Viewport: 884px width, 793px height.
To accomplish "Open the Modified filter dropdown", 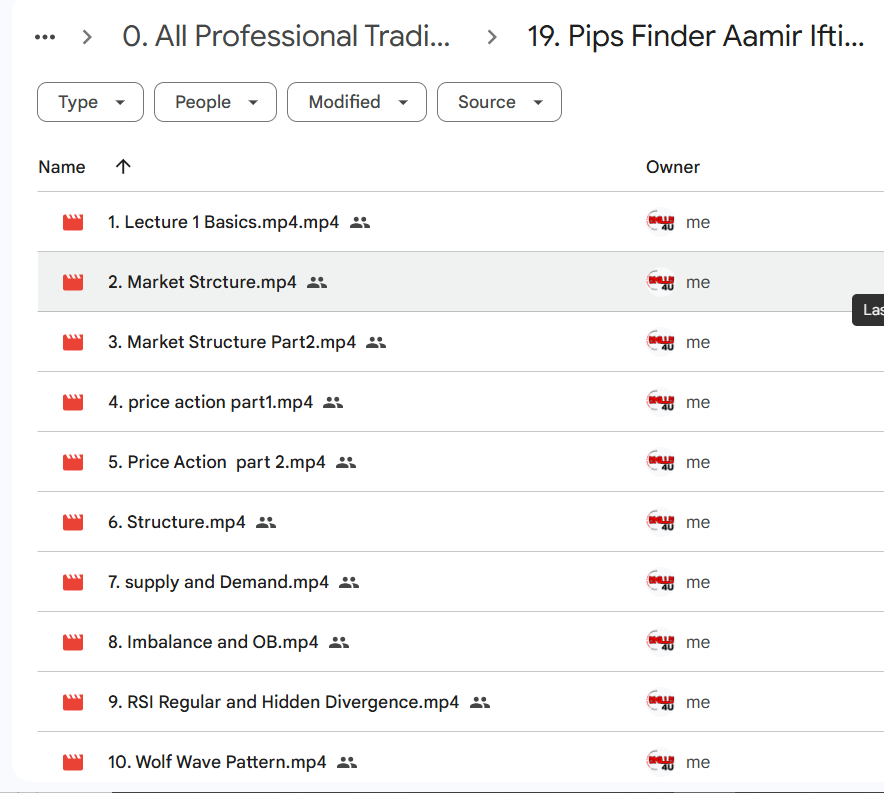I will [x=357, y=102].
